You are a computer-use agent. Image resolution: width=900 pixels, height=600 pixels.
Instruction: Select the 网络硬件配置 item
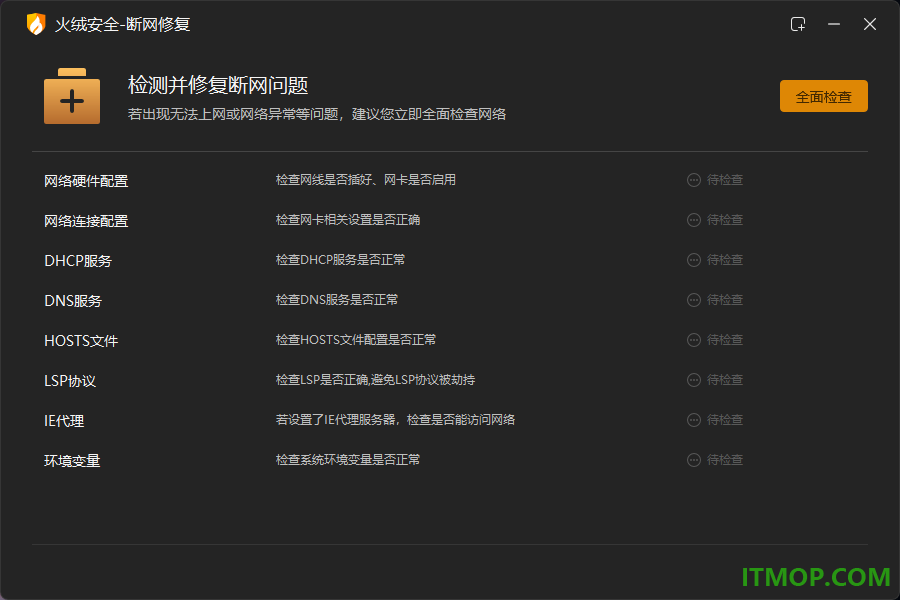pyautogui.click(x=86, y=181)
